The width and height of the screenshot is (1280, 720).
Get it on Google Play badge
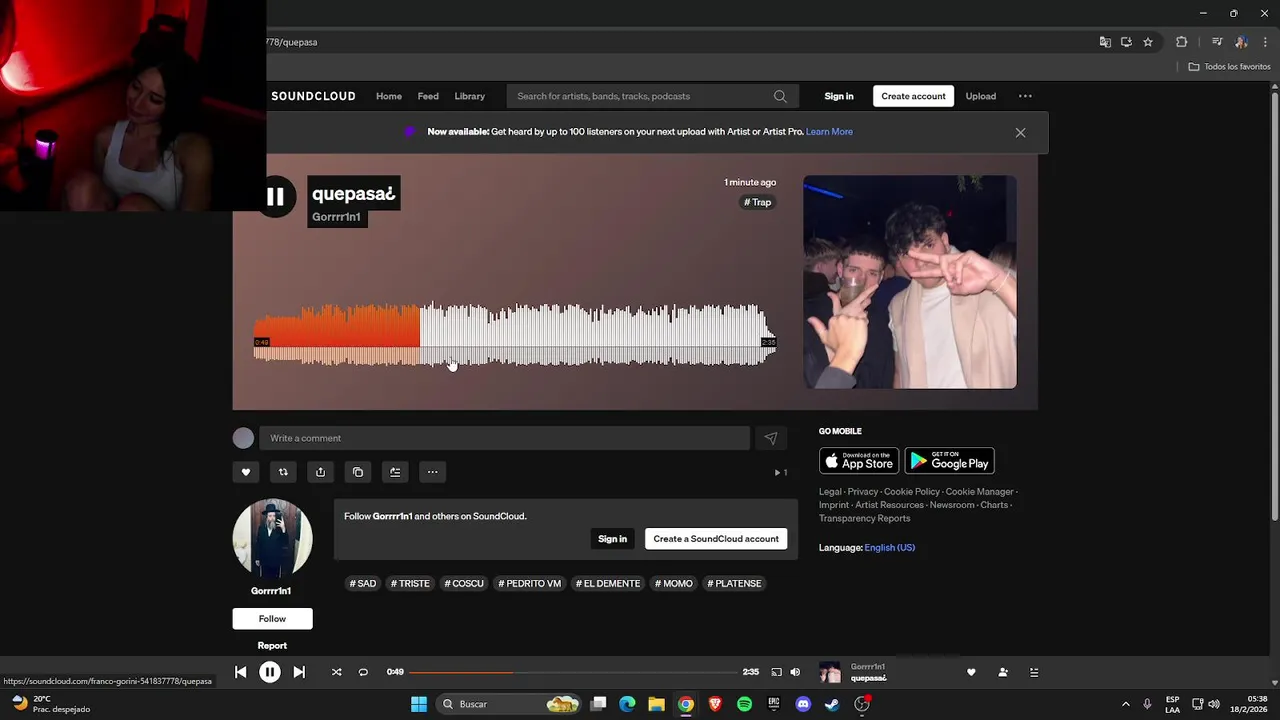point(949,461)
